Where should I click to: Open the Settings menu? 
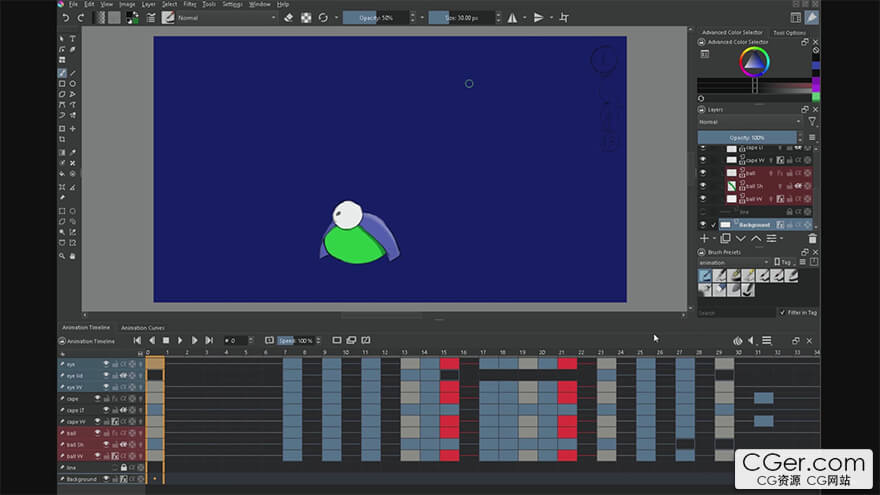pyautogui.click(x=232, y=4)
